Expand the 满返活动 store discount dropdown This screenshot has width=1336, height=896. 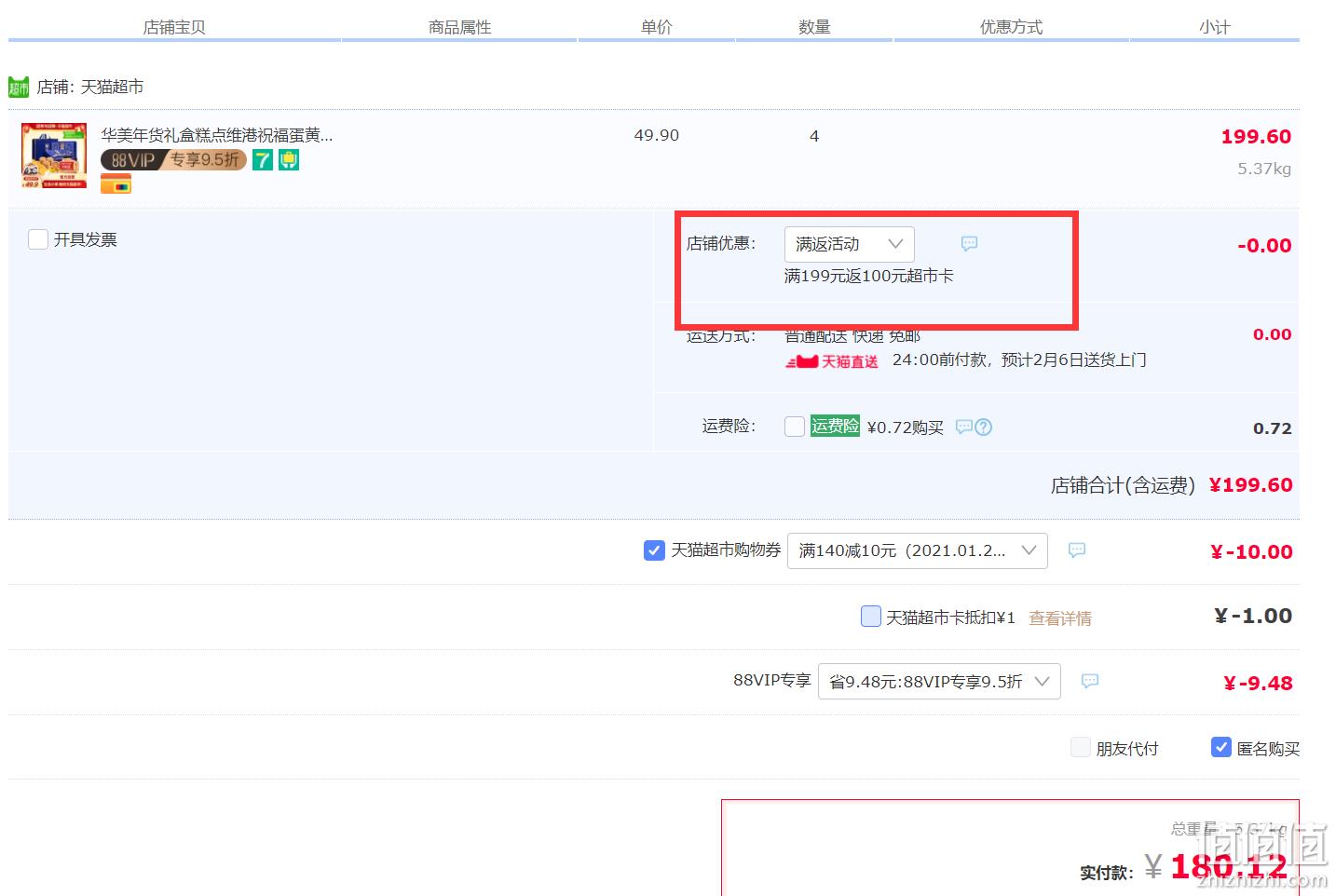(850, 244)
